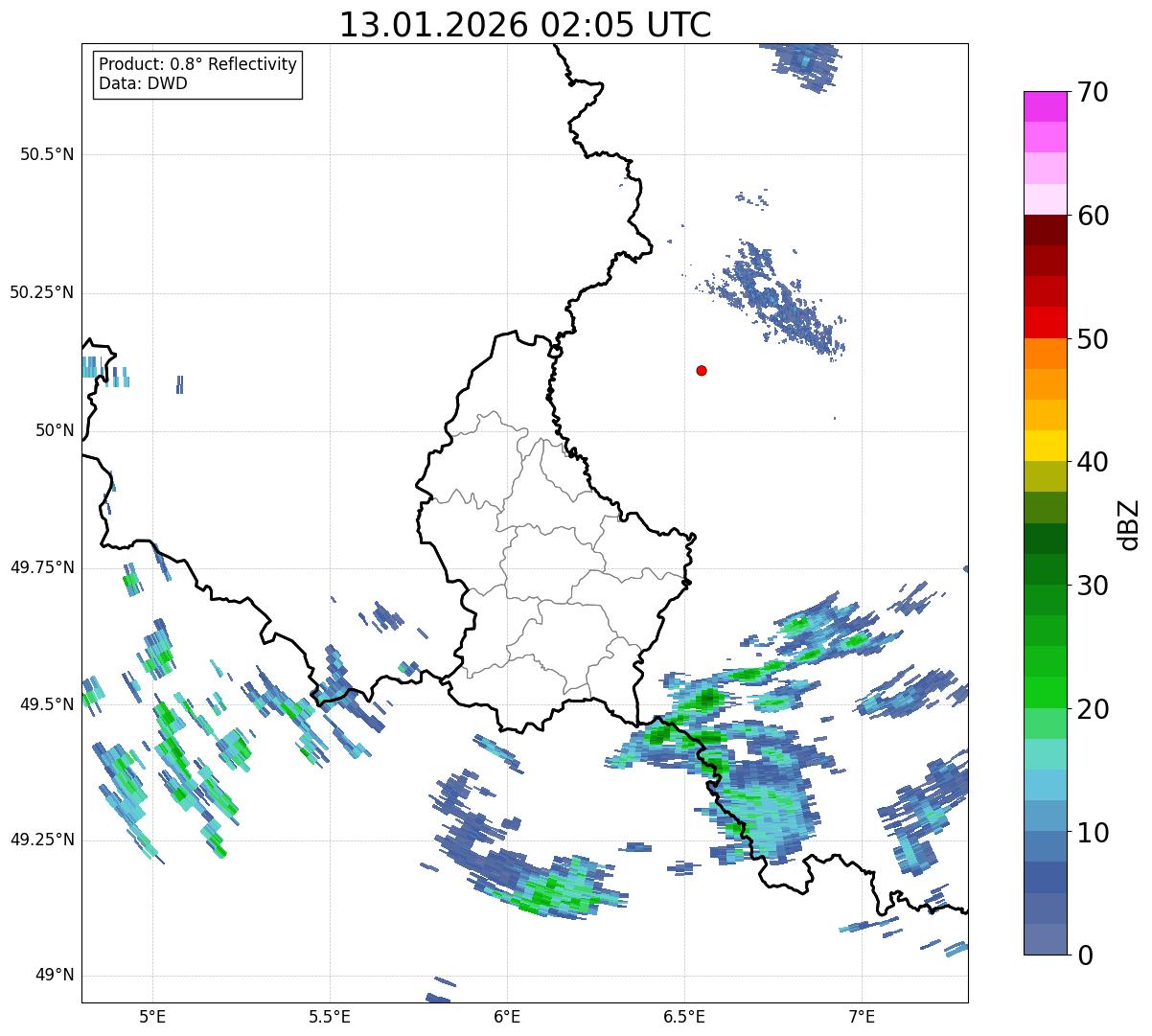The width and height of the screenshot is (1152, 1036).
Task: Click the 49.5°N latitude label
Action: click(x=47, y=704)
